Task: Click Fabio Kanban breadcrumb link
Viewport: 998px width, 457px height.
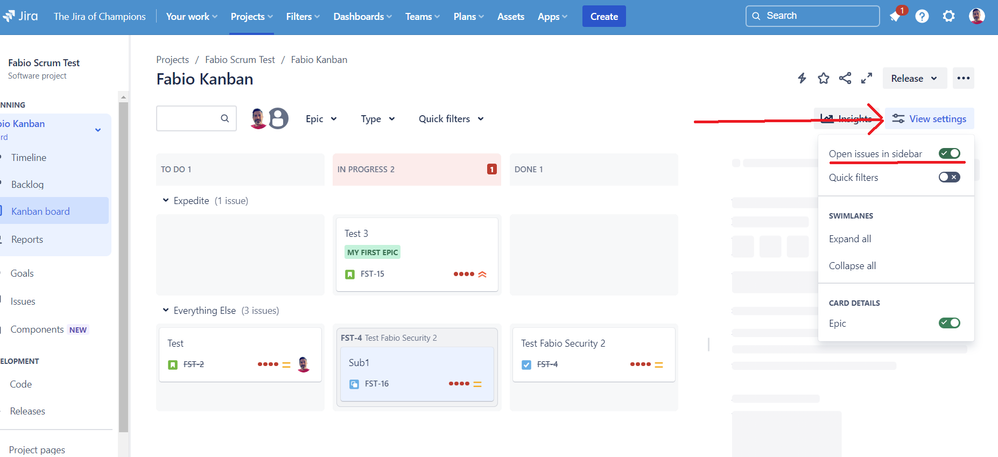Action: [x=319, y=59]
